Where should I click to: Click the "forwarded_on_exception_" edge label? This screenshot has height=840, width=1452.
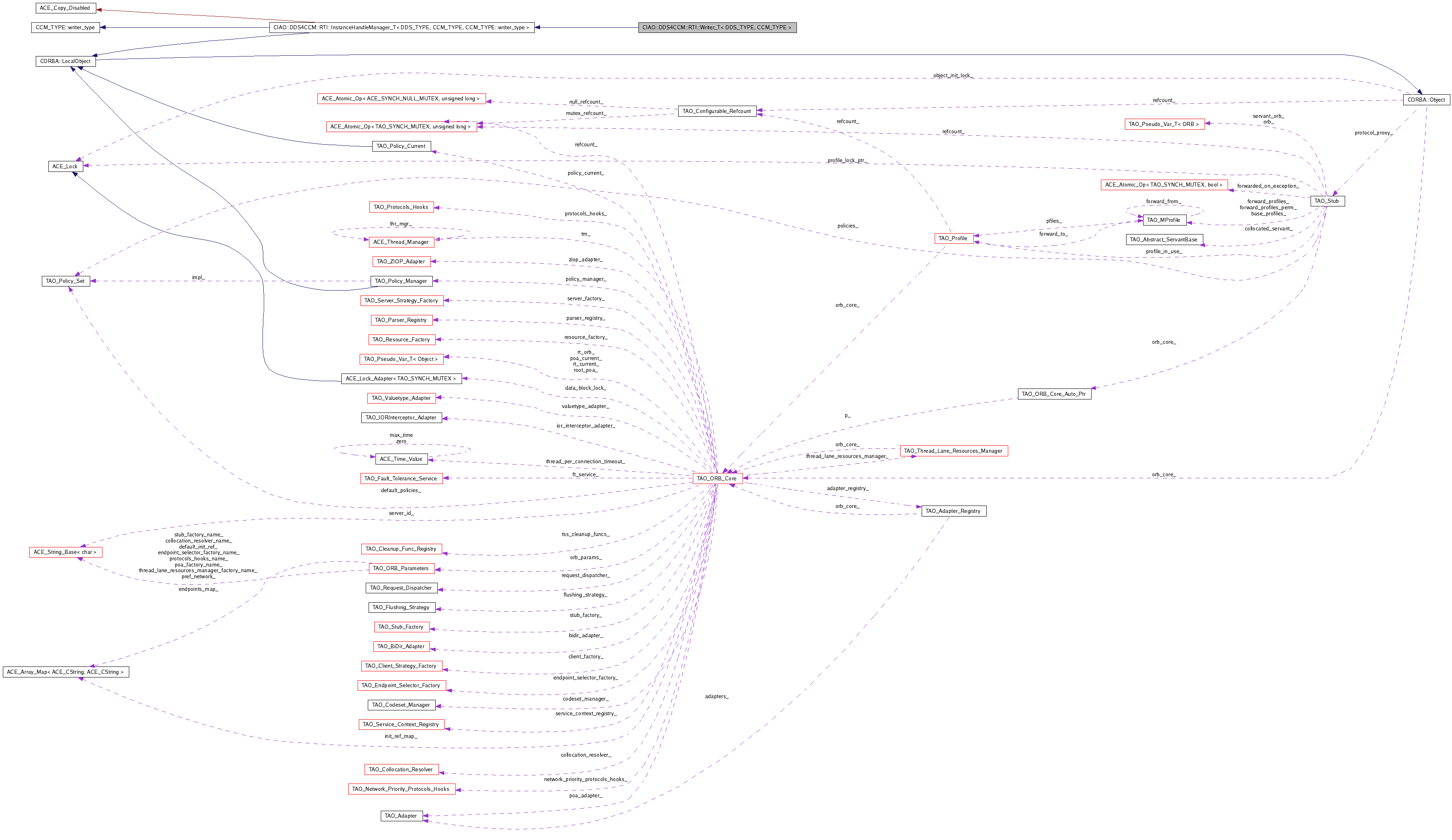click(x=1268, y=186)
